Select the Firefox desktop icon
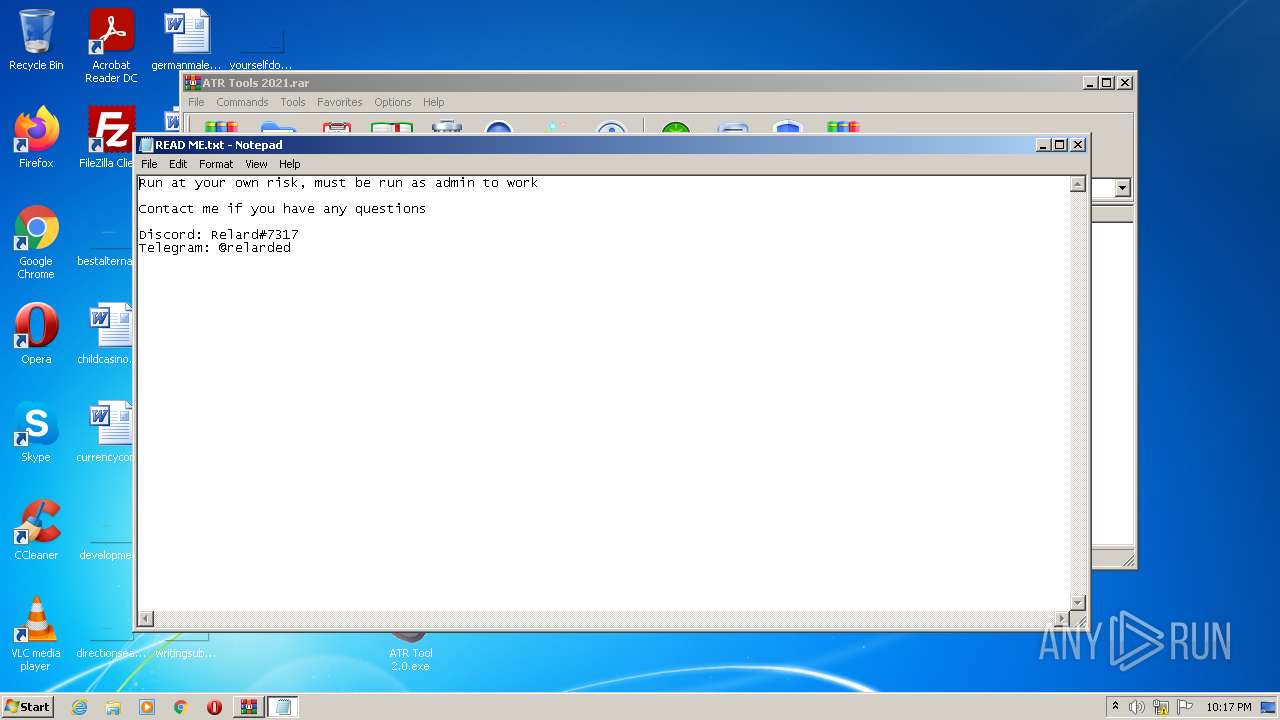Screen dimensions: 1280x720 36,137
